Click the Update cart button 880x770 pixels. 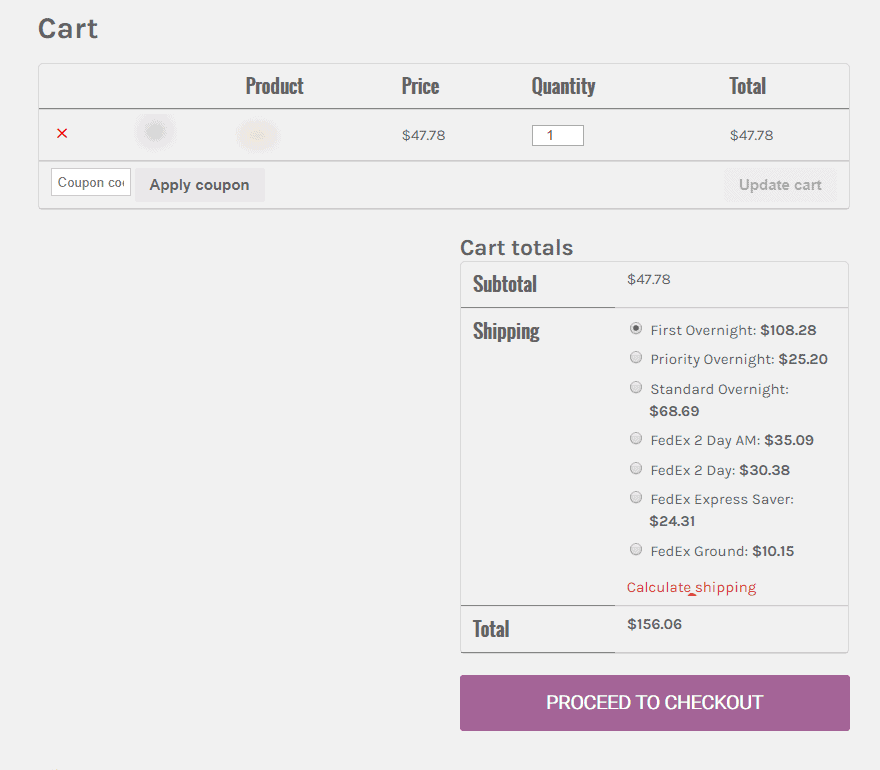pyautogui.click(x=780, y=185)
